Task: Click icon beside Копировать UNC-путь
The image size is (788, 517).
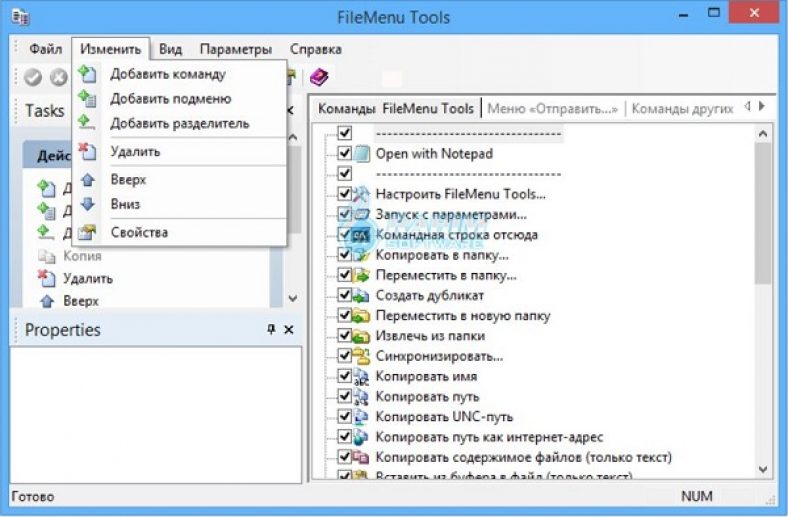Action: tap(361, 417)
